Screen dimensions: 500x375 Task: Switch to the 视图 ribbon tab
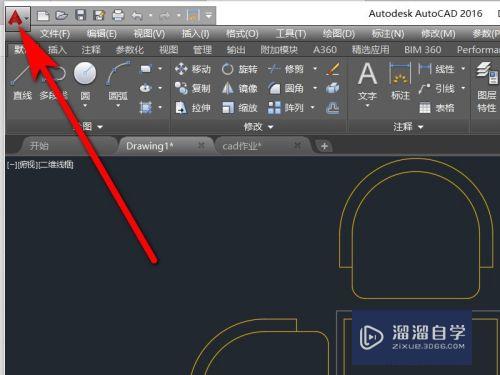169,50
